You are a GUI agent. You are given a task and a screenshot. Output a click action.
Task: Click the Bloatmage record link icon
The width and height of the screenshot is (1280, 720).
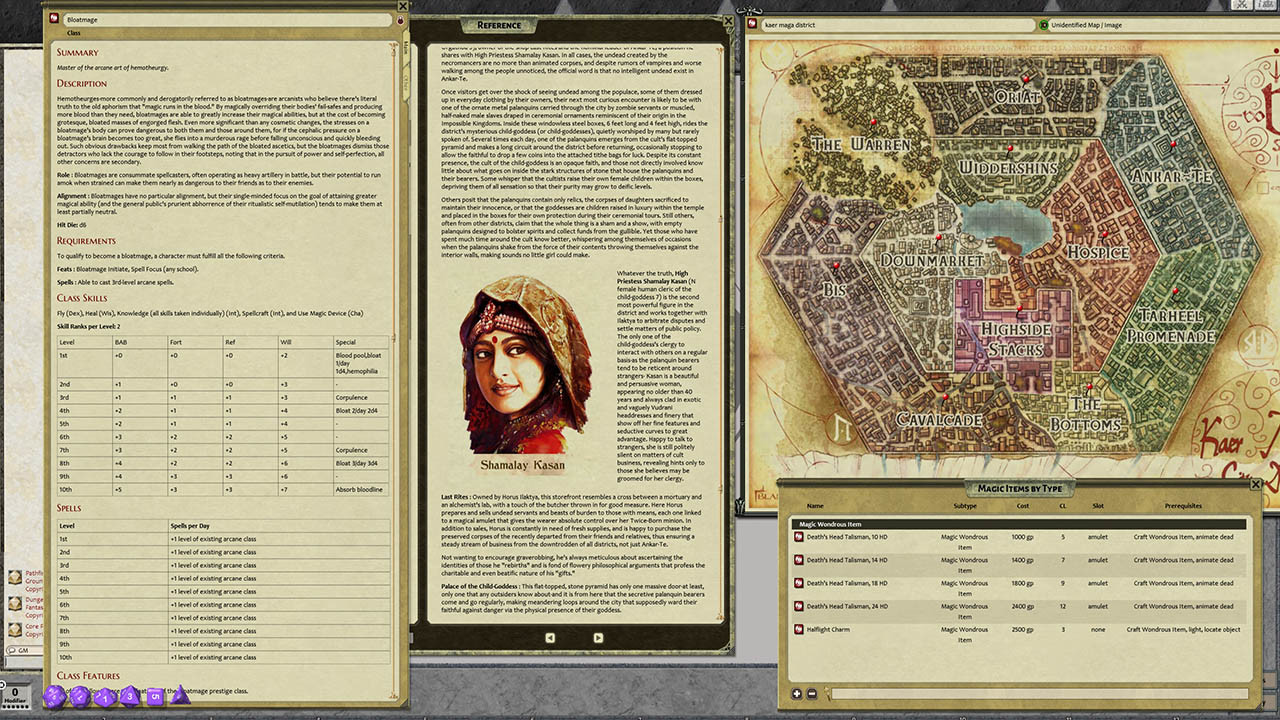click(55, 19)
